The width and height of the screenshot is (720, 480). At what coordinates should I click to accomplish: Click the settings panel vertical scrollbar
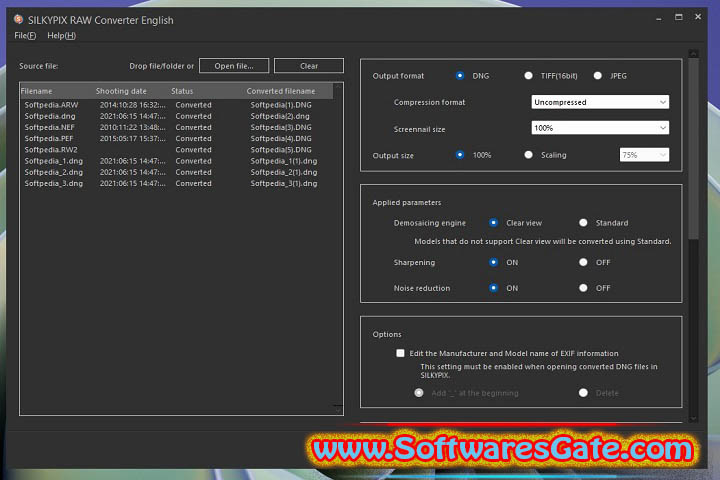click(x=693, y=148)
